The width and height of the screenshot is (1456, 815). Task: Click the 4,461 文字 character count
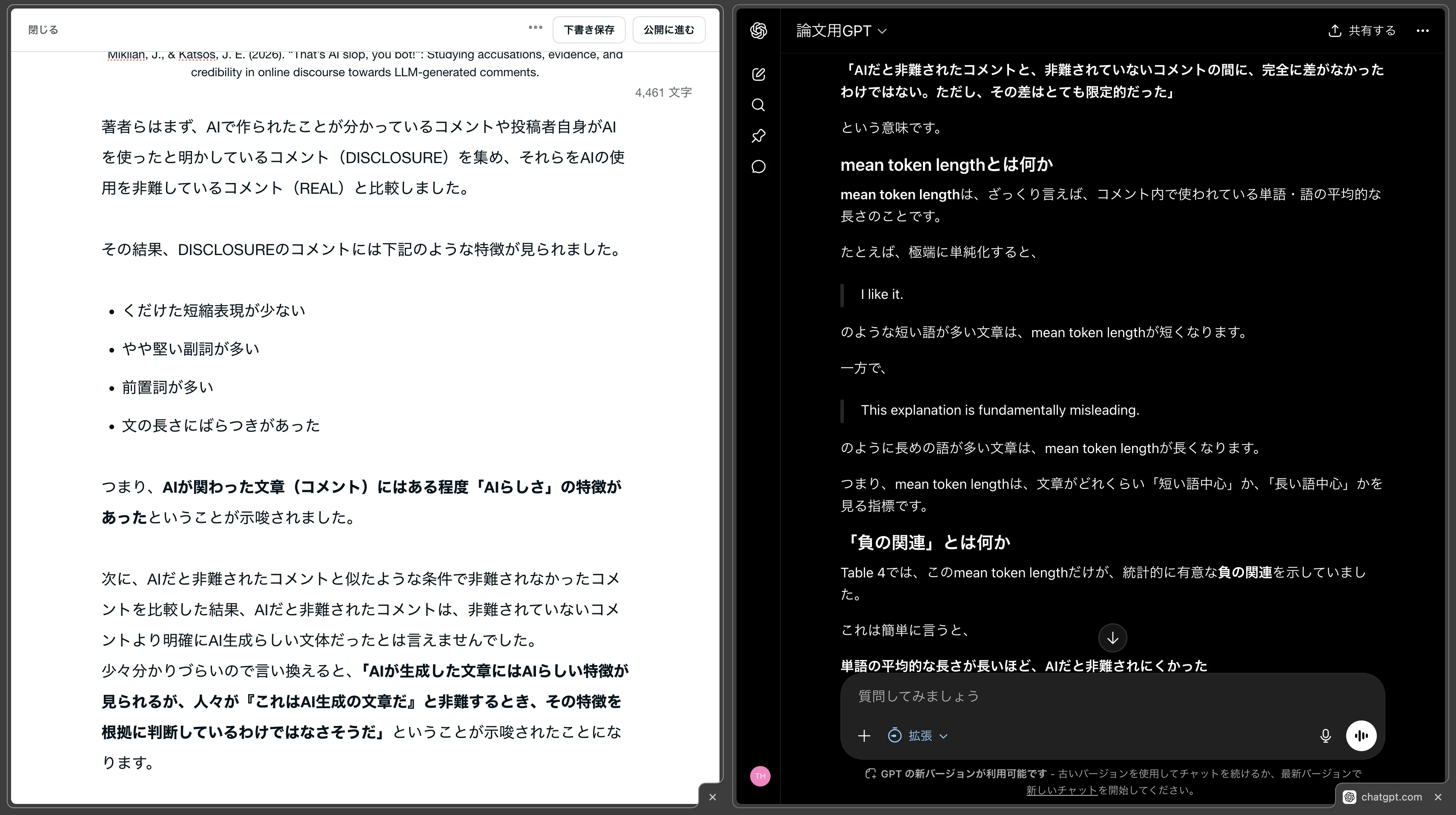[x=663, y=93]
